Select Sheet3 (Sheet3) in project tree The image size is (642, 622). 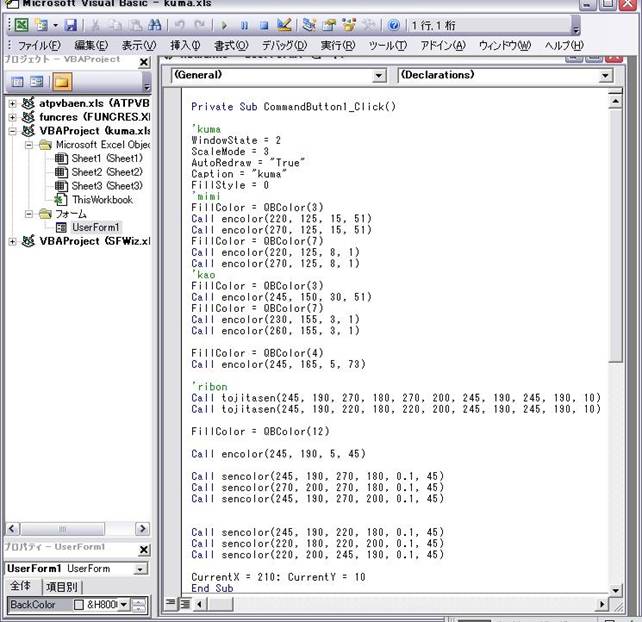coord(107,186)
